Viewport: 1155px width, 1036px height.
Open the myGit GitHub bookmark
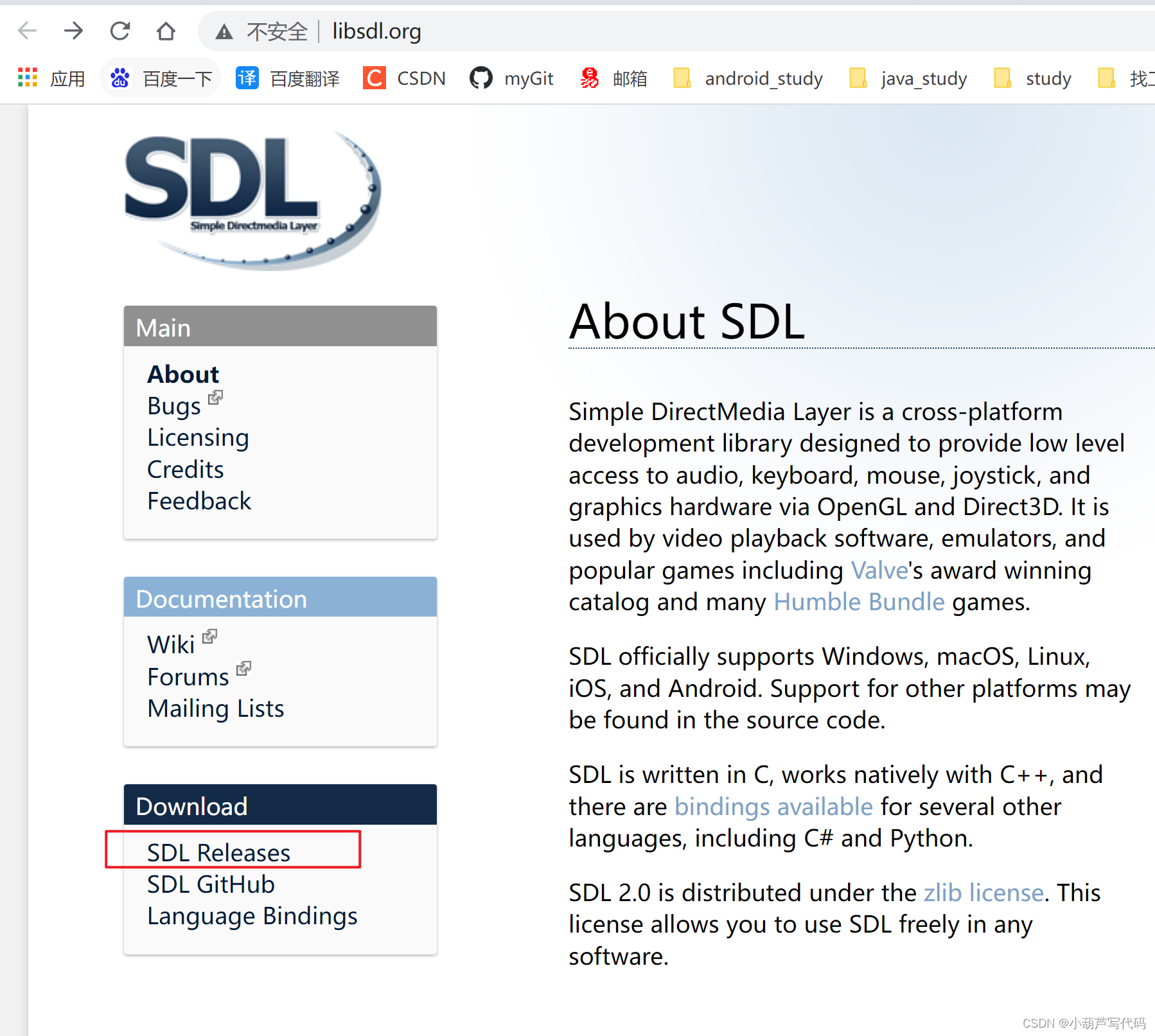click(511, 78)
